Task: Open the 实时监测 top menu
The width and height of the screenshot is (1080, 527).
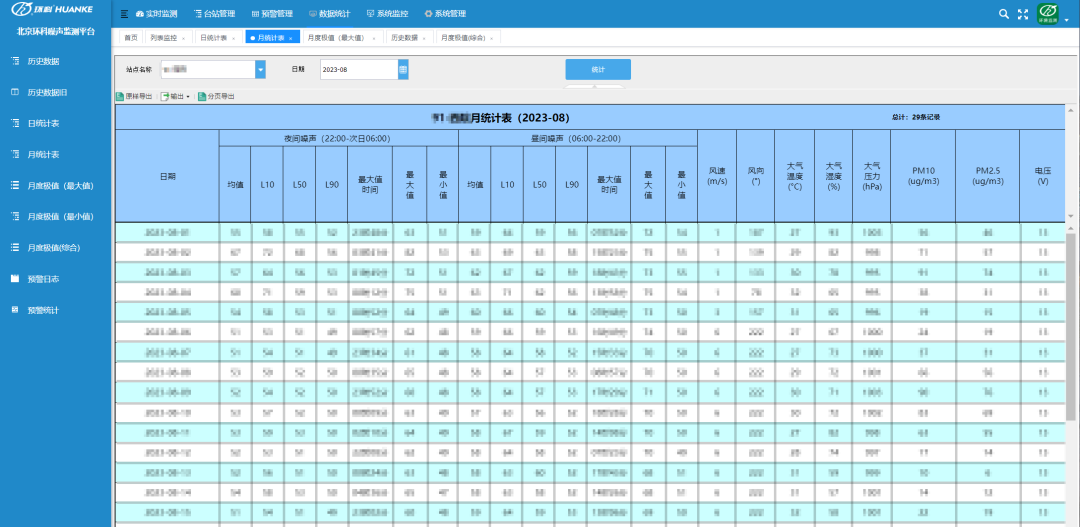Action: pyautogui.click(x=156, y=14)
